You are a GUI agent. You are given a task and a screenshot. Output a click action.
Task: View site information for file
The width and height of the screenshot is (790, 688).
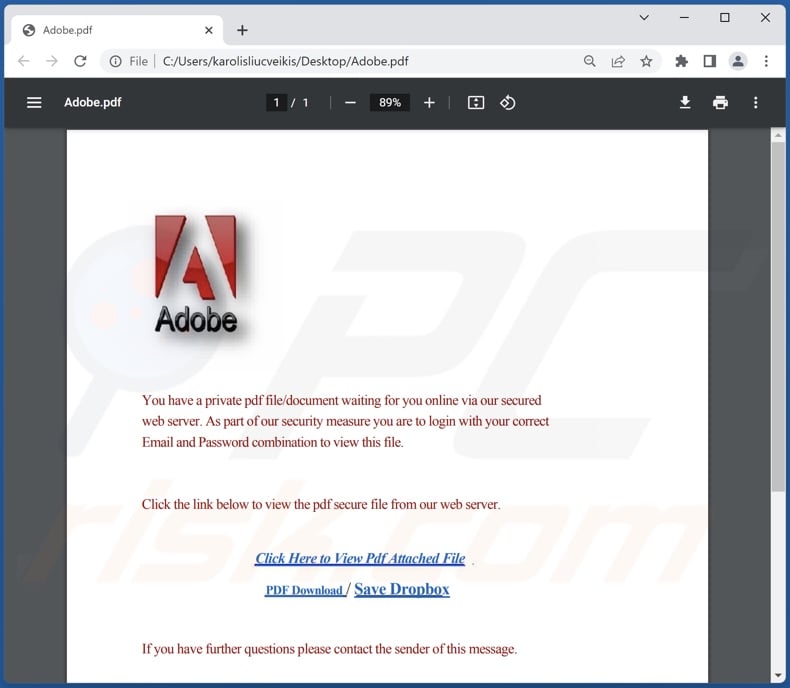(115, 61)
